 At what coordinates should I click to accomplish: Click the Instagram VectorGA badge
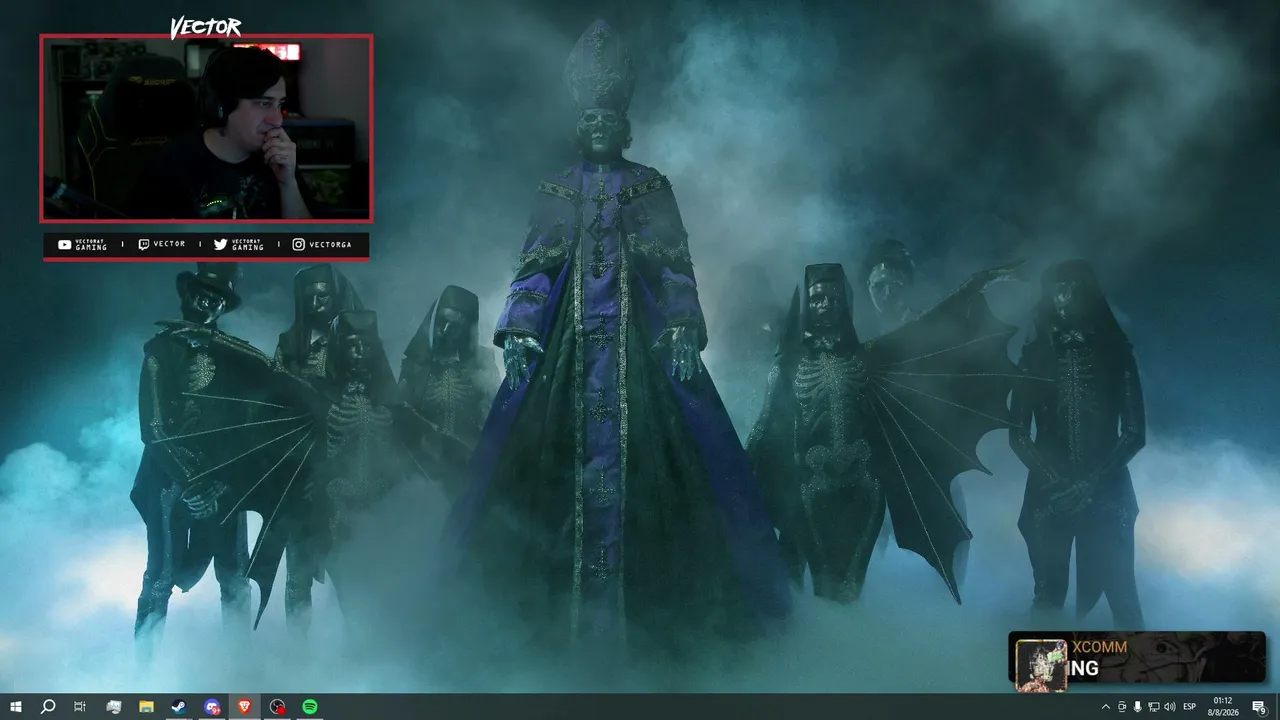tap(322, 244)
